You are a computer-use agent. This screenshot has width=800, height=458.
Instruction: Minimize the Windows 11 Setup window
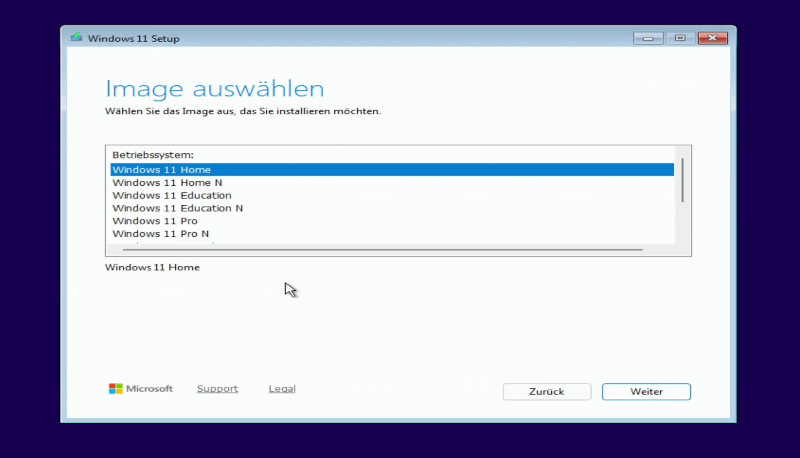click(x=648, y=38)
